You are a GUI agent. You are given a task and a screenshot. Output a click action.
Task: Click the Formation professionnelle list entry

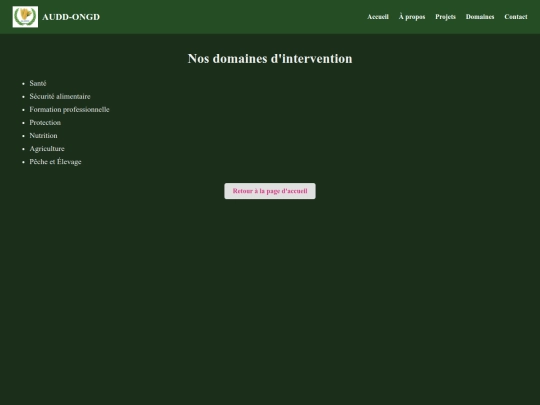coord(69,110)
